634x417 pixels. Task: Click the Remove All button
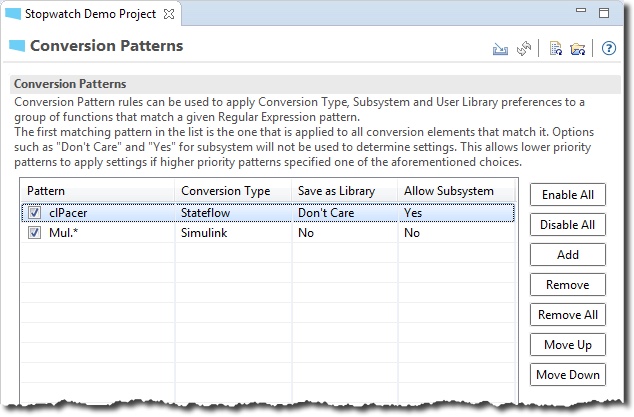click(x=568, y=314)
